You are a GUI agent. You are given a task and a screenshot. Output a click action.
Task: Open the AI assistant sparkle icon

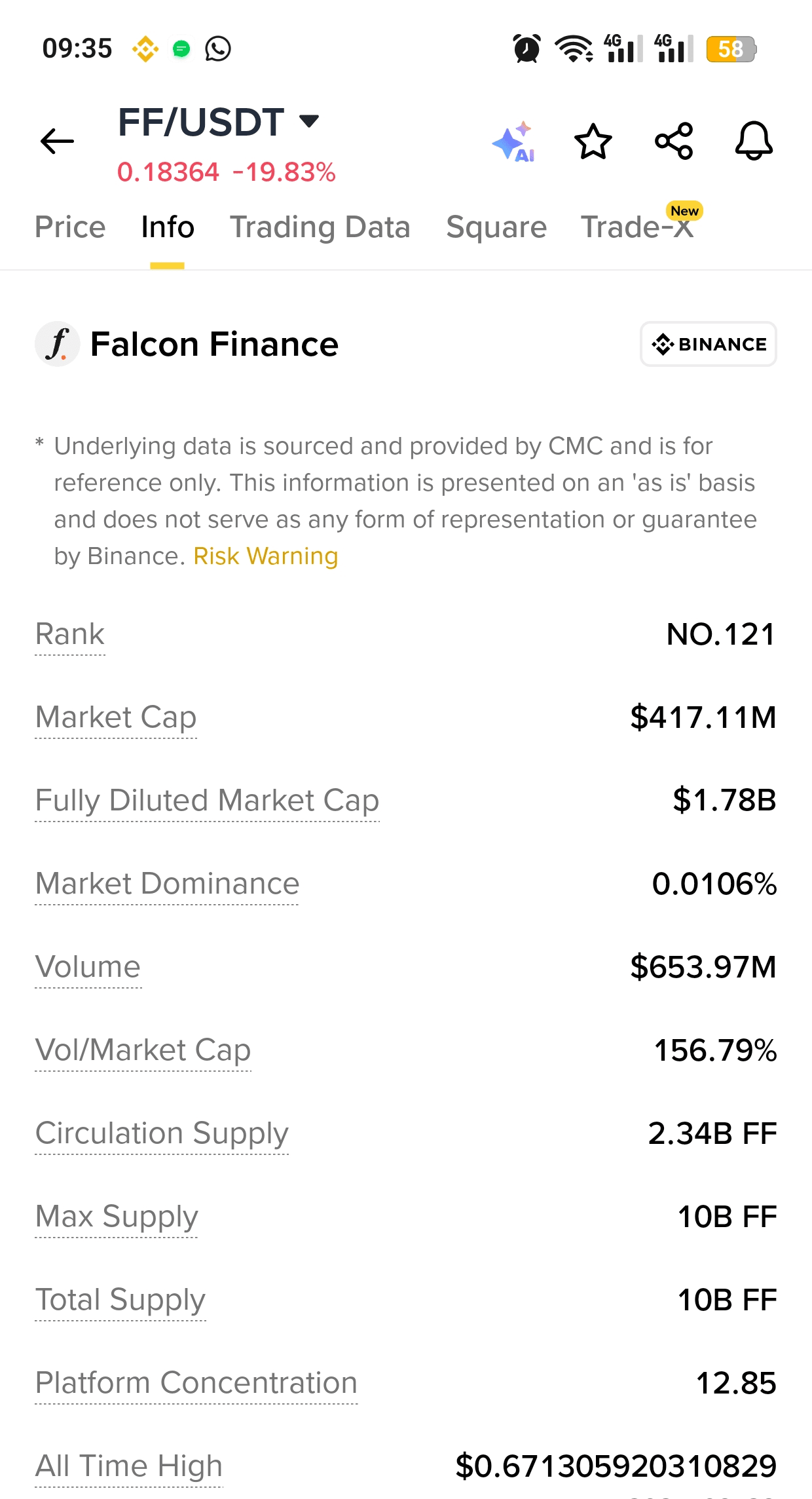pyautogui.click(x=514, y=142)
